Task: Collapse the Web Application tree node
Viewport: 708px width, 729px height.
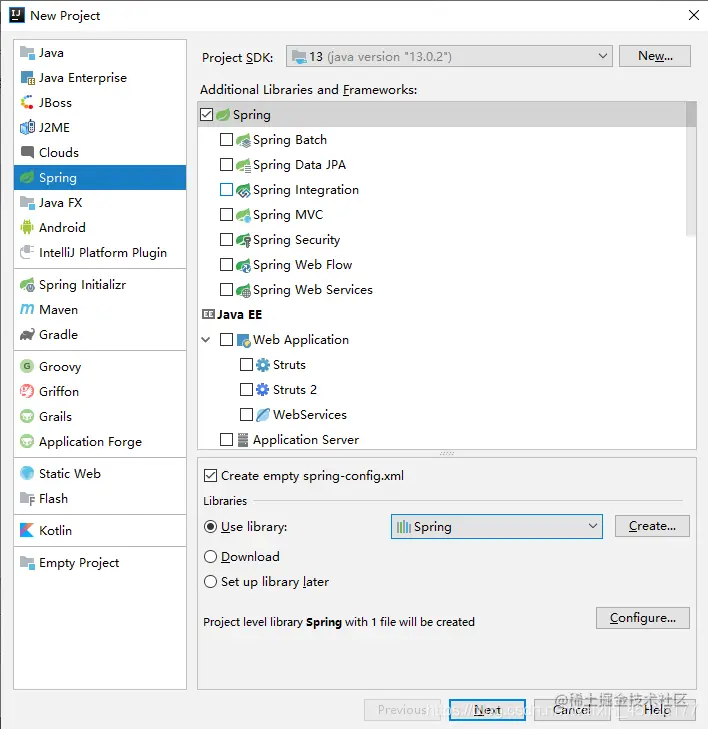Action: click(206, 340)
